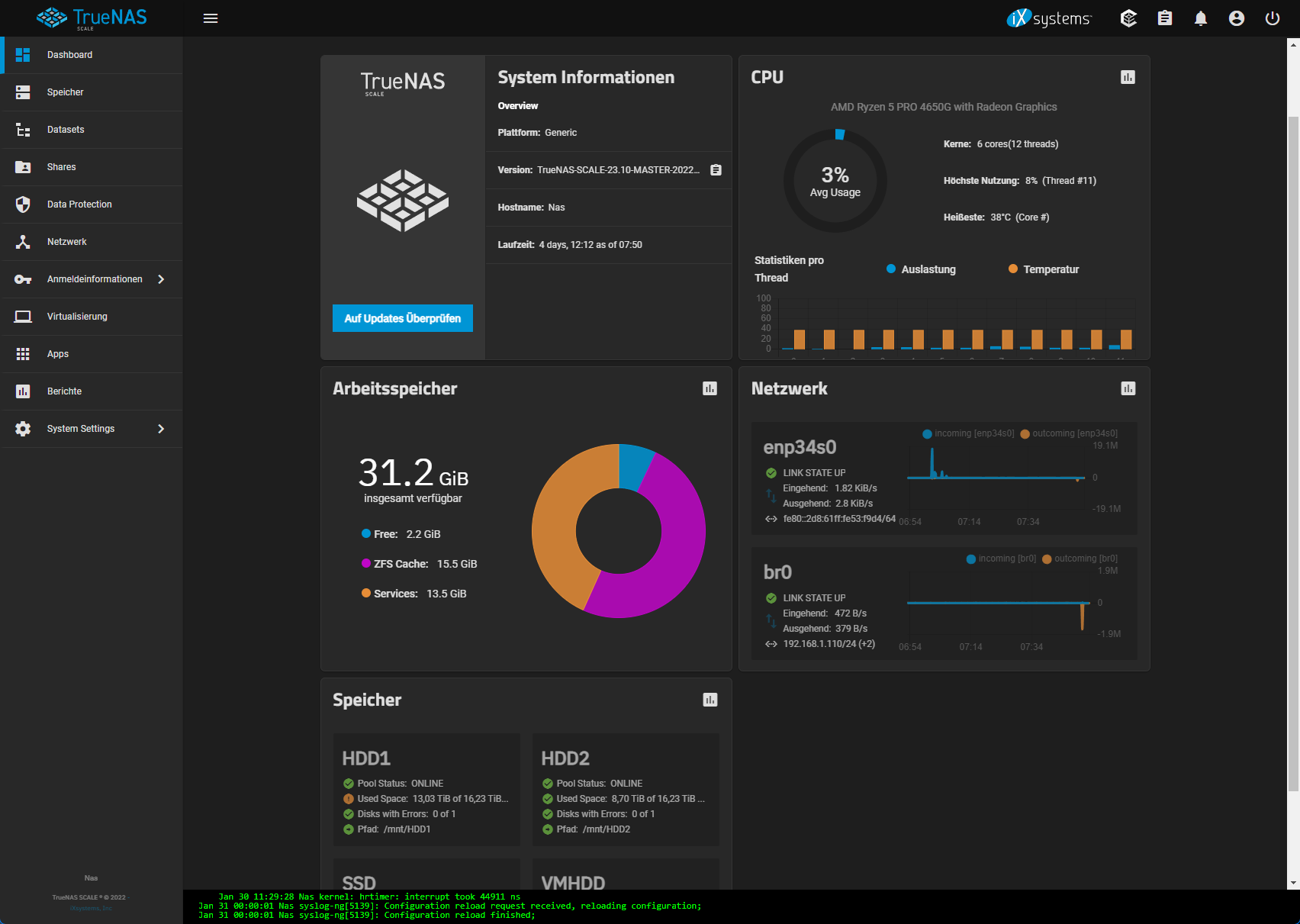The height and width of the screenshot is (924, 1300).
Task: Click the Shares folder icon
Action: click(x=23, y=167)
